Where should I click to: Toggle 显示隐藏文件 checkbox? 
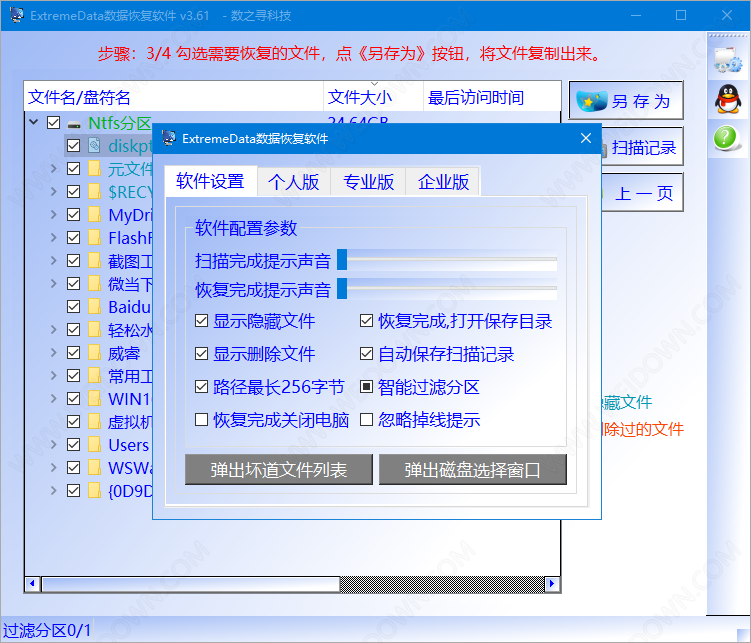coord(202,321)
